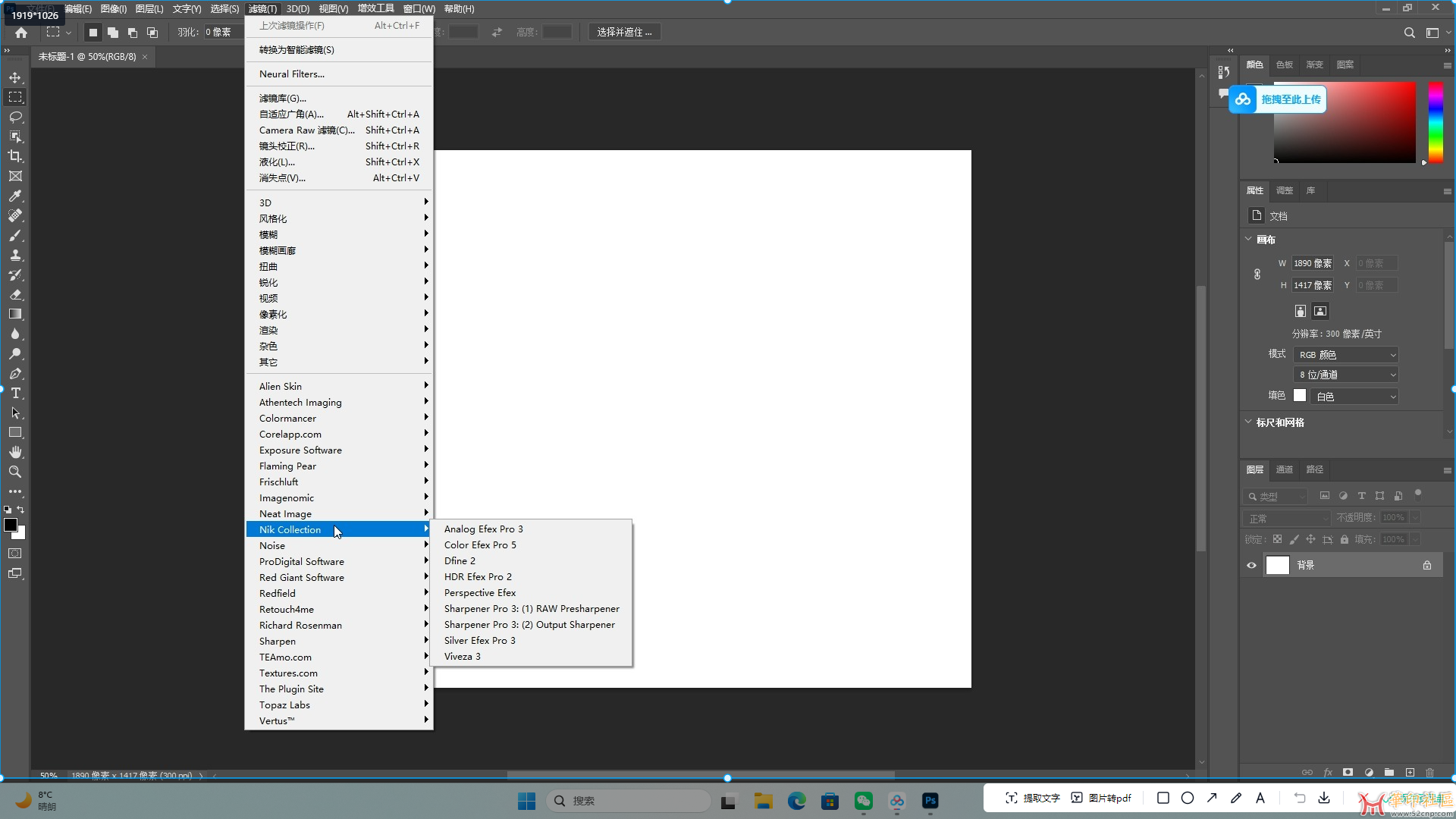The height and width of the screenshot is (819, 1456).
Task: Select the Crop tool
Action: pyautogui.click(x=15, y=155)
